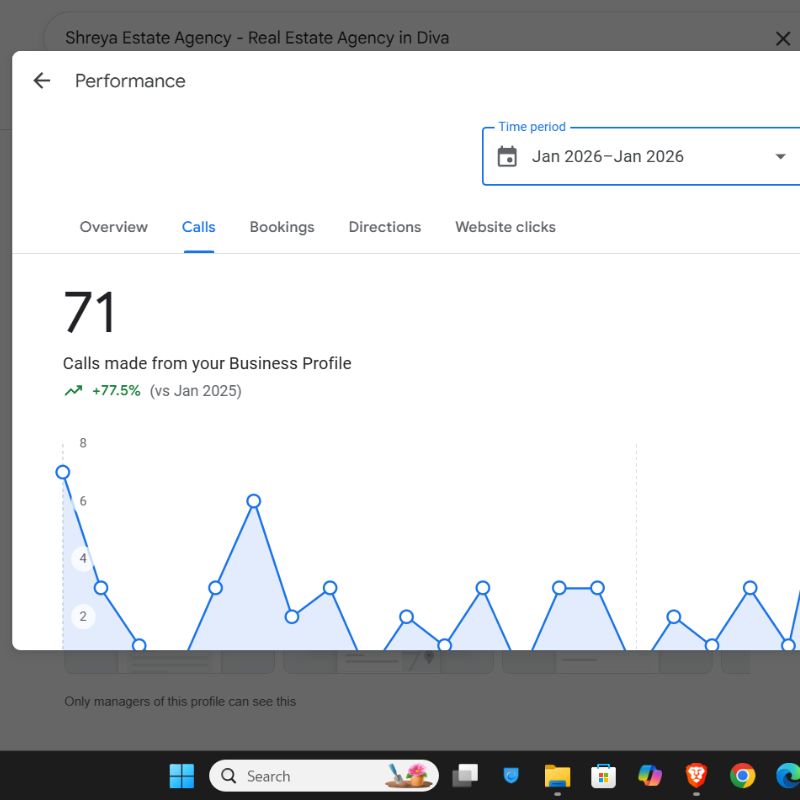Click the back arrow beside Performance

pos(41,81)
